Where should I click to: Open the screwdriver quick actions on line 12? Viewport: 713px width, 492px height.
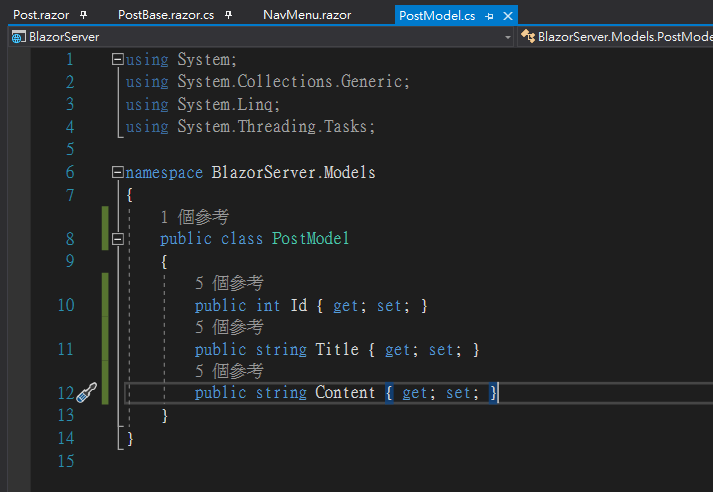click(86, 392)
